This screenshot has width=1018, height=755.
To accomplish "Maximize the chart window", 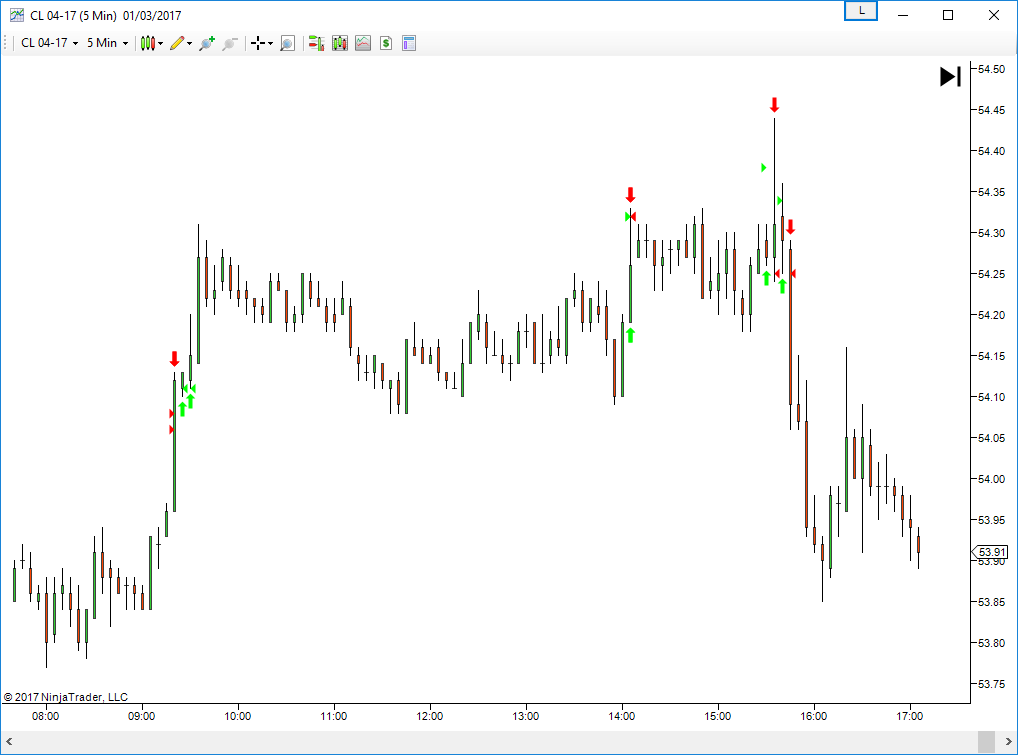I will pyautogui.click(x=948, y=15).
